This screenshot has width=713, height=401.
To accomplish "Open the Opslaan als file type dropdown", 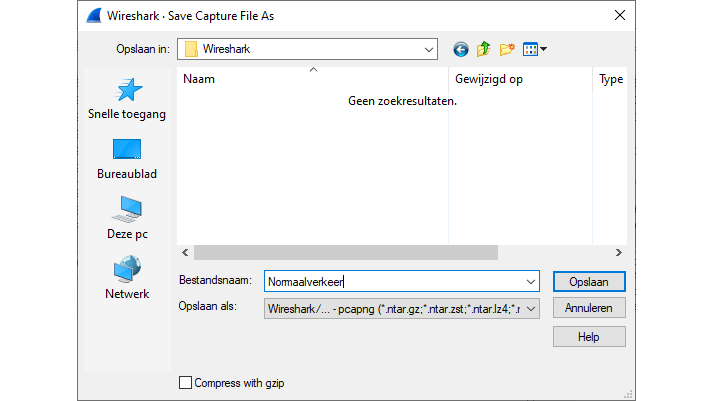I will (x=531, y=309).
